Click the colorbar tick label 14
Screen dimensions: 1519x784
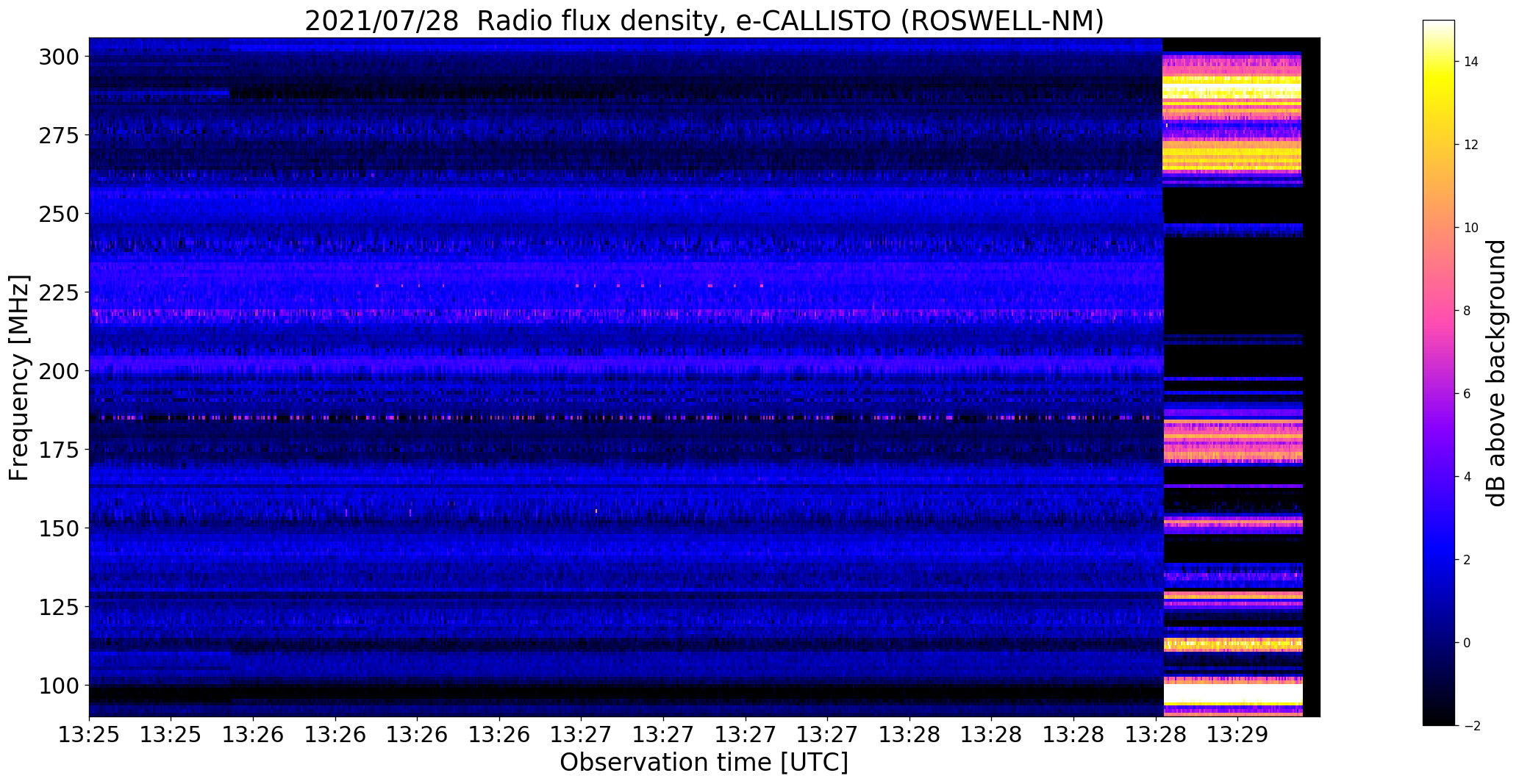pyautogui.click(x=1471, y=62)
